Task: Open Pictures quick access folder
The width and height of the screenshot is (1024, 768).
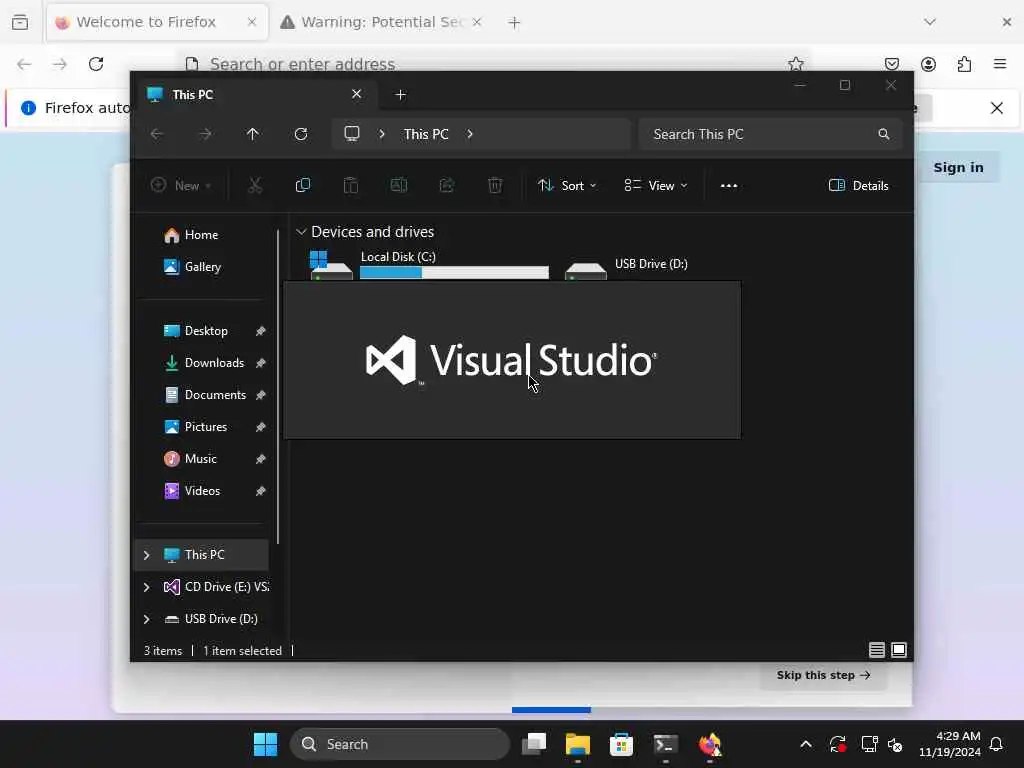Action: (x=206, y=426)
